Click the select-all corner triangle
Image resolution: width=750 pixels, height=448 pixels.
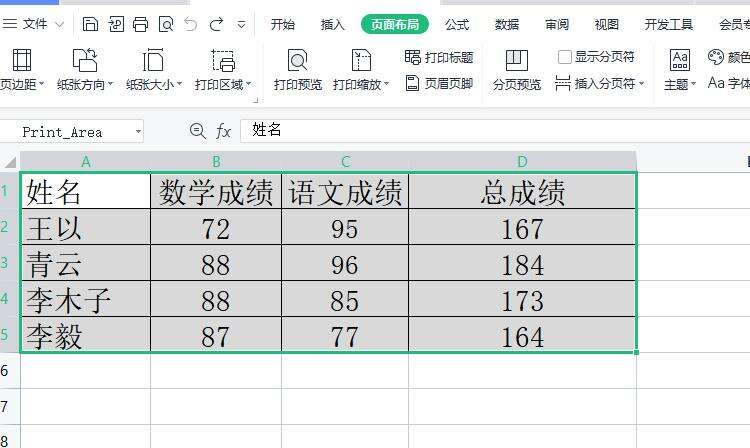point(10,163)
